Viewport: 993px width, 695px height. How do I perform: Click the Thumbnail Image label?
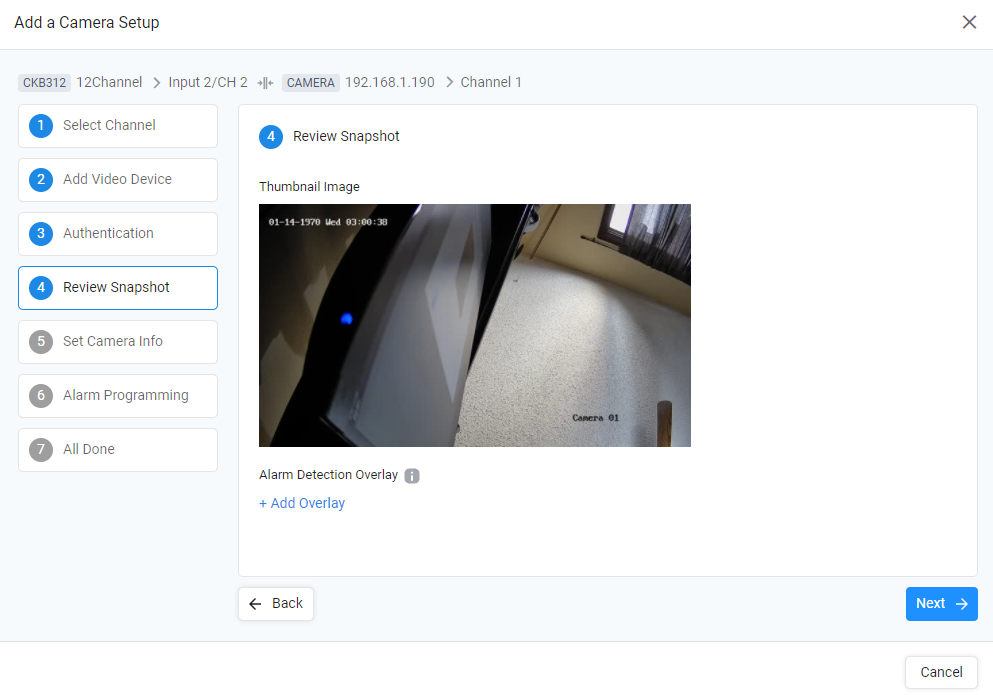point(309,187)
